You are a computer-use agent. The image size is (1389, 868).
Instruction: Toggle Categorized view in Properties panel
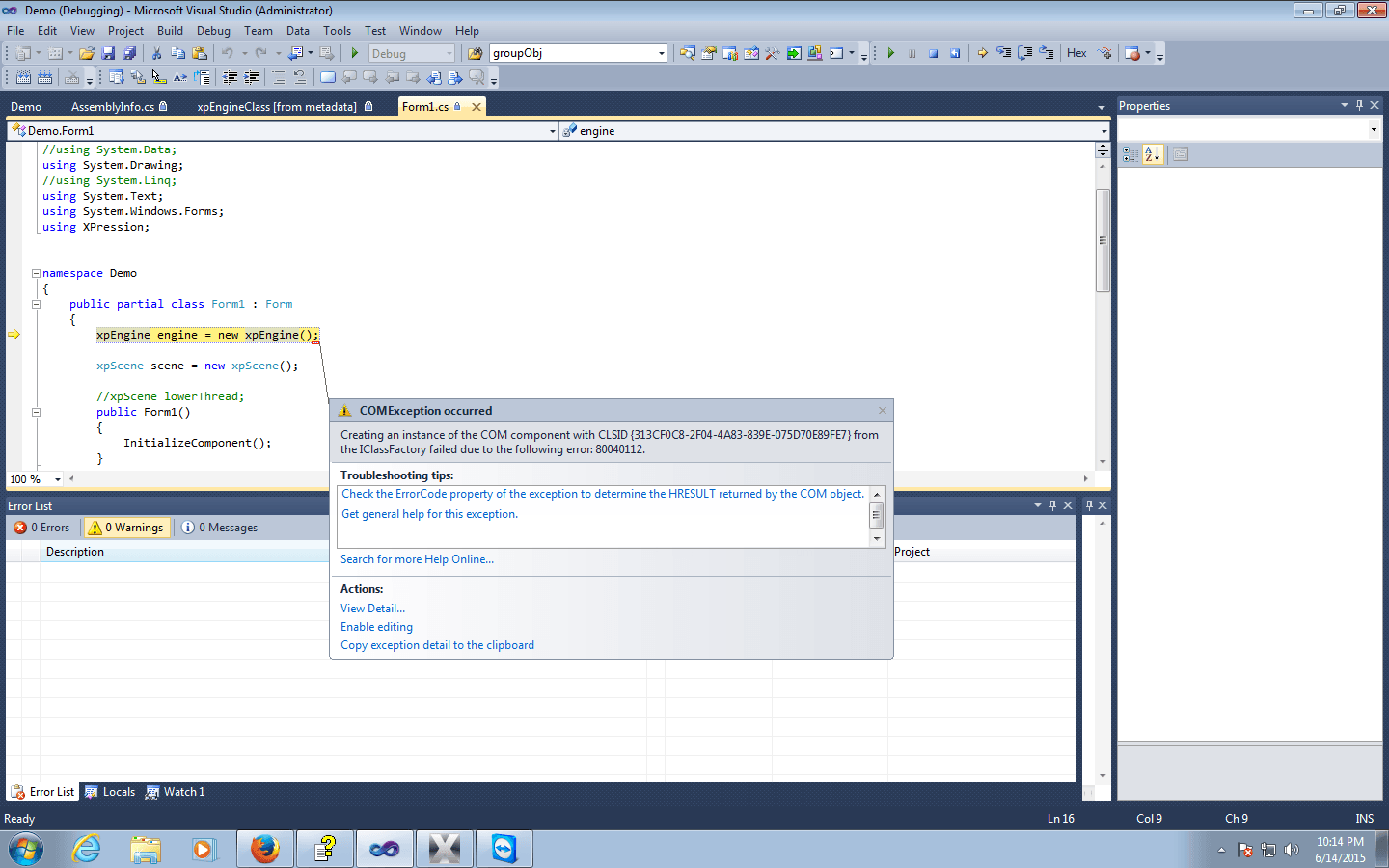1130,153
